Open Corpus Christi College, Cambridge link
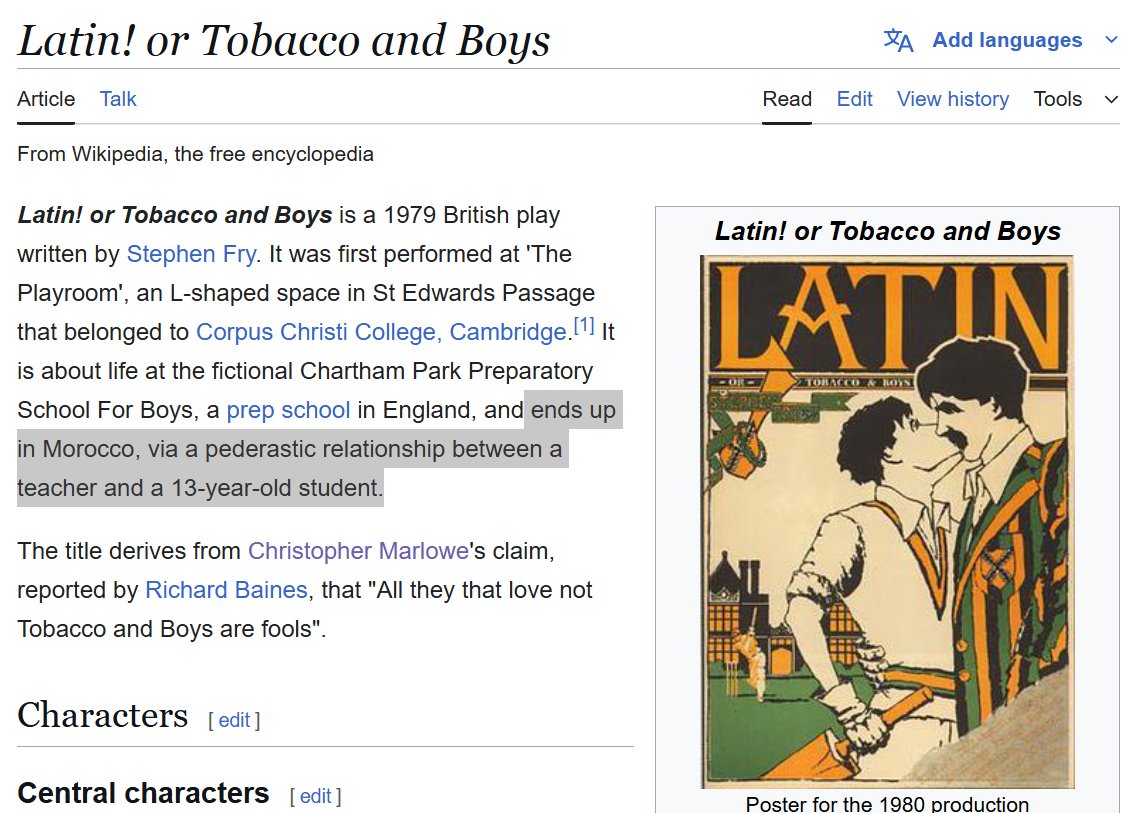This screenshot has width=1143, height=813. (x=381, y=332)
